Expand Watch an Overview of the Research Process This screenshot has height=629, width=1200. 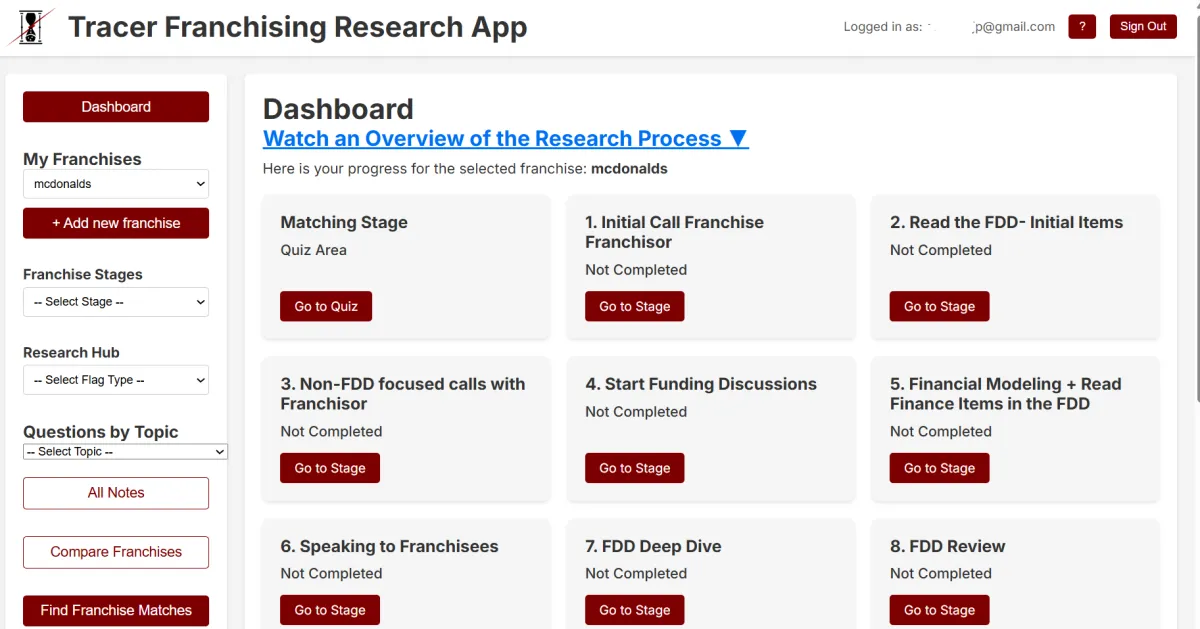(x=505, y=139)
